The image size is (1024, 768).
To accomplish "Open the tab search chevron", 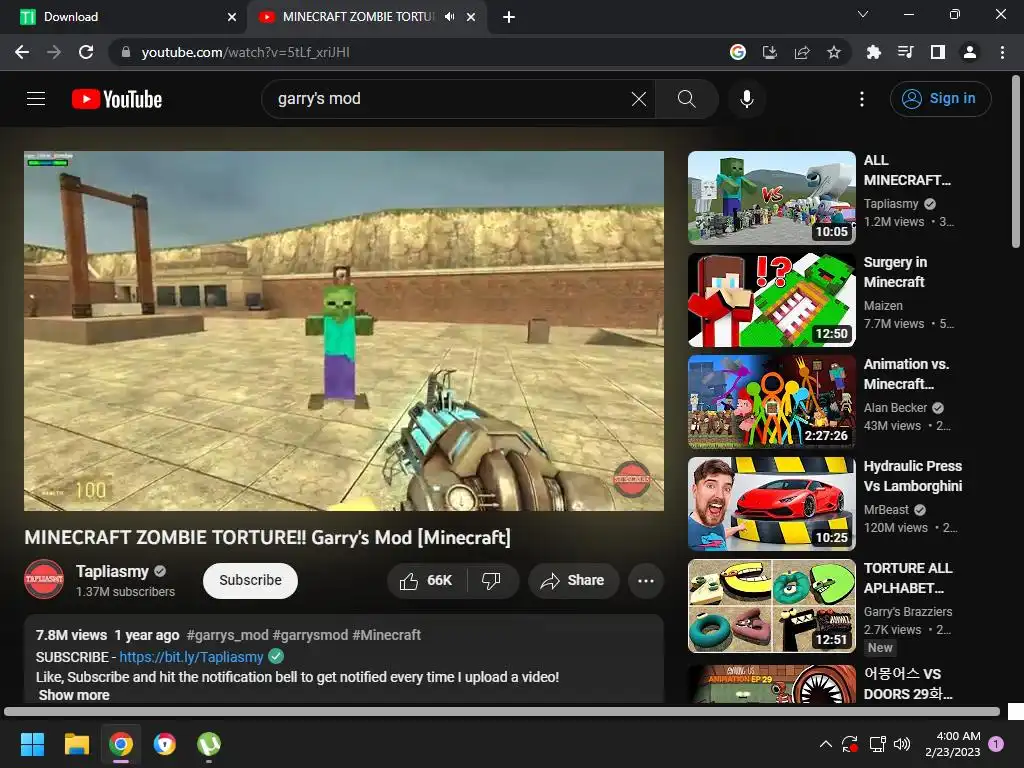I will (x=863, y=14).
